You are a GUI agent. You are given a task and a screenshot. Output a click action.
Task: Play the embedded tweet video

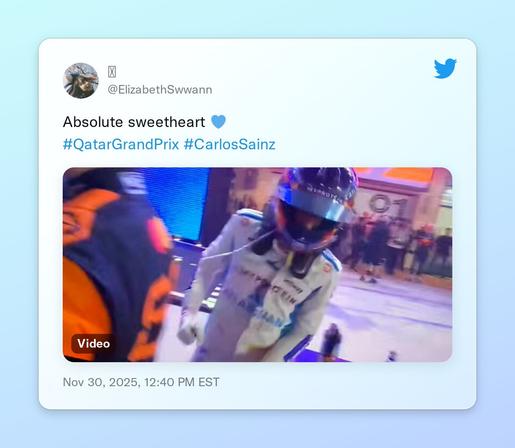coord(257,265)
